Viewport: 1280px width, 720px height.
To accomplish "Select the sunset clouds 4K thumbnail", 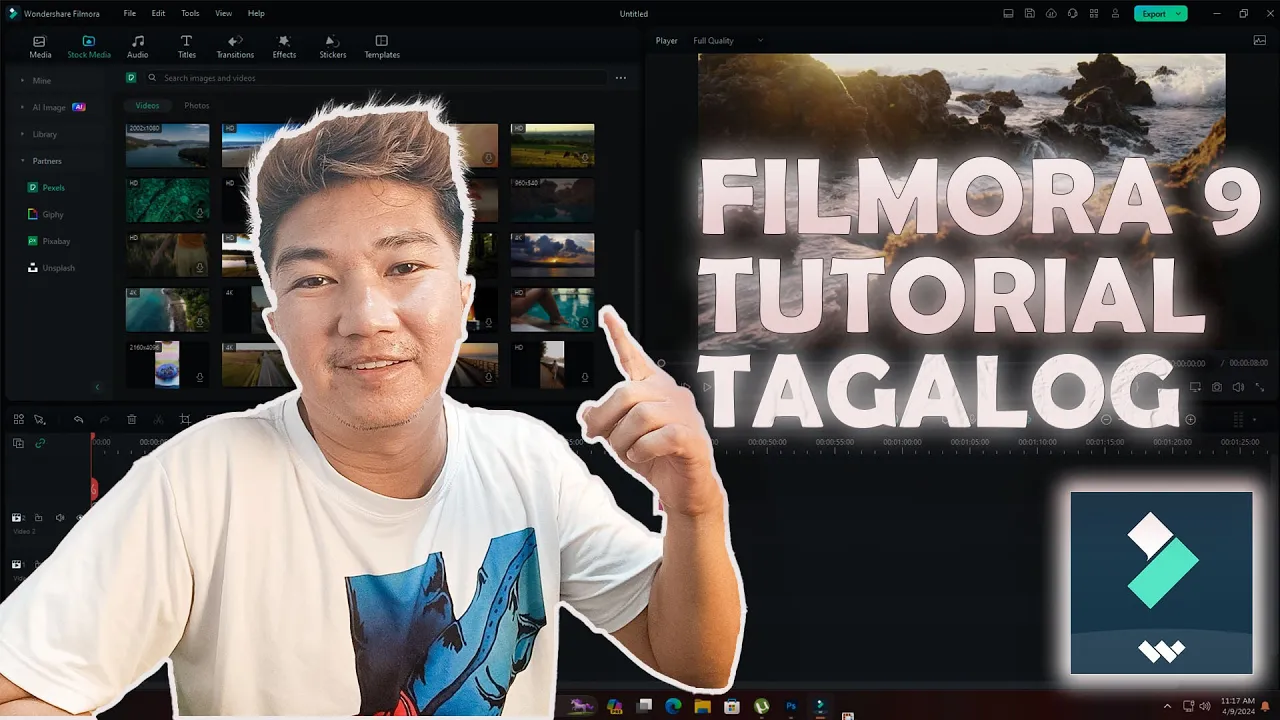I will pos(552,255).
